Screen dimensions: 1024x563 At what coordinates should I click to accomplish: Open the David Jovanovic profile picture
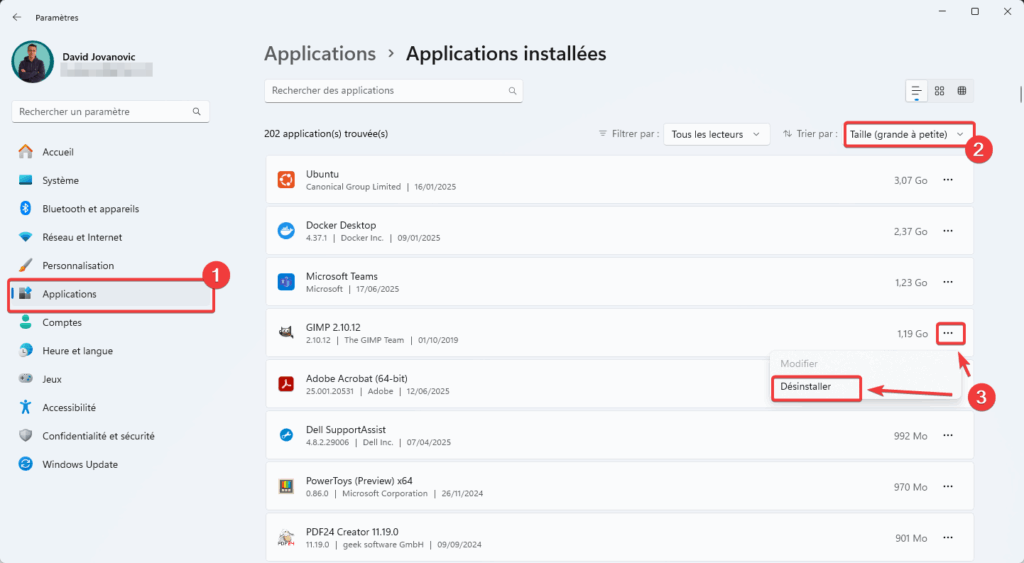pyautogui.click(x=33, y=62)
